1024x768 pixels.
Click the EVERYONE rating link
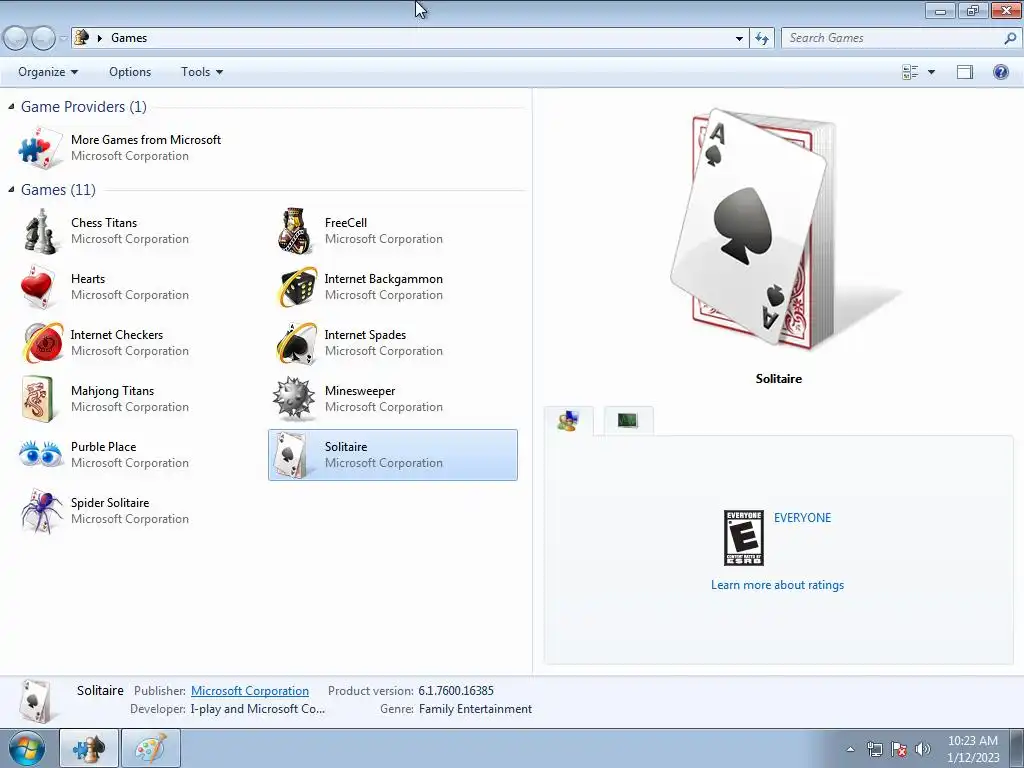click(802, 518)
